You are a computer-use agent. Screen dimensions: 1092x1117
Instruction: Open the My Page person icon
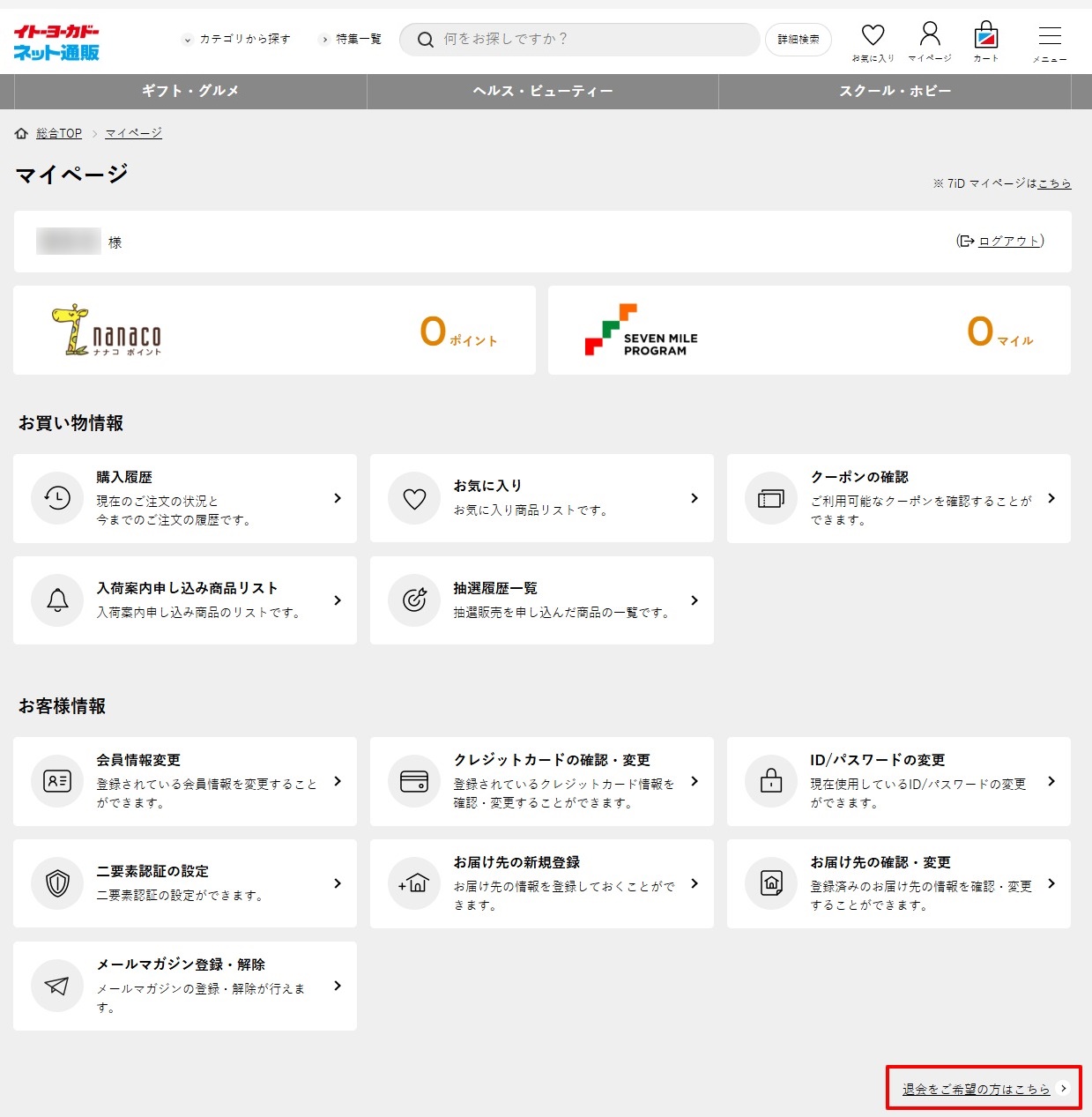pyautogui.click(x=929, y=35)
